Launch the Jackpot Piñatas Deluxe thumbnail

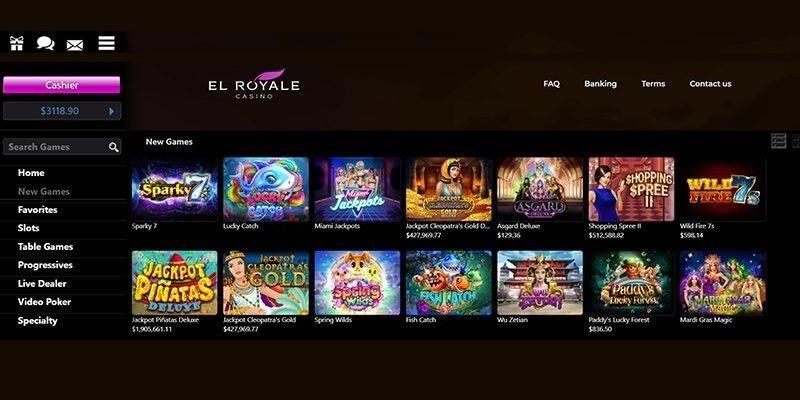tap(174, 283)
